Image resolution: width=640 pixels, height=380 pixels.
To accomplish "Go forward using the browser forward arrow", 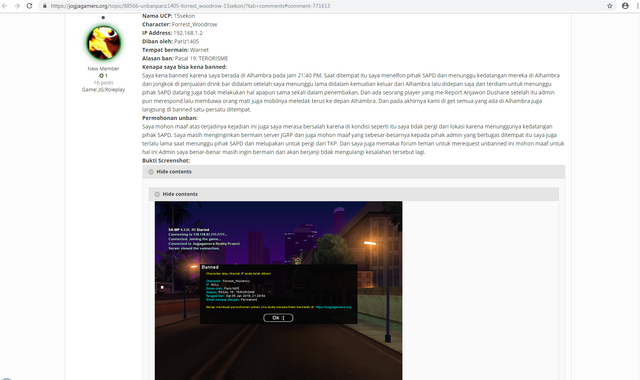I will point(17,6).
